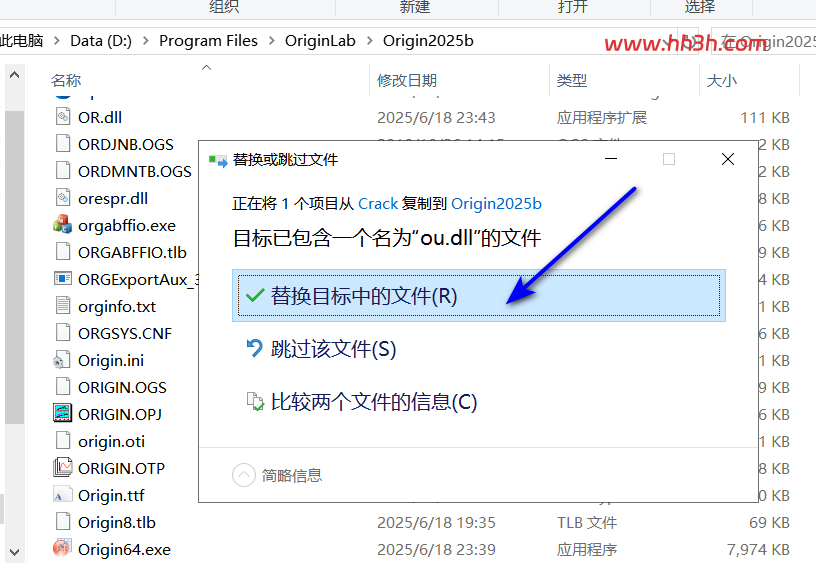Click Origin2025b in the address bar
Screen dimensions: 816x571
(428, 41)
